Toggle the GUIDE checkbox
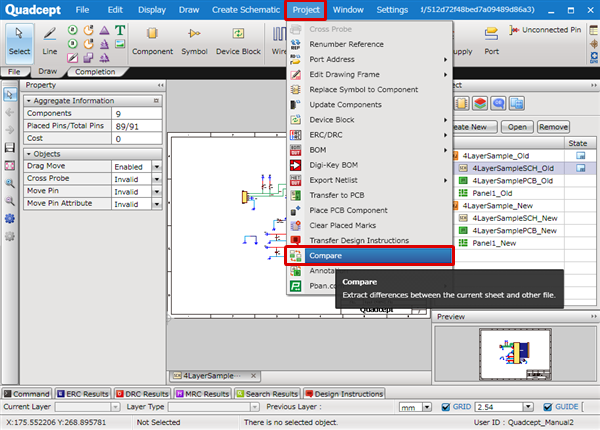This screenshot has height=430, width=600. (x=548, y=407)
